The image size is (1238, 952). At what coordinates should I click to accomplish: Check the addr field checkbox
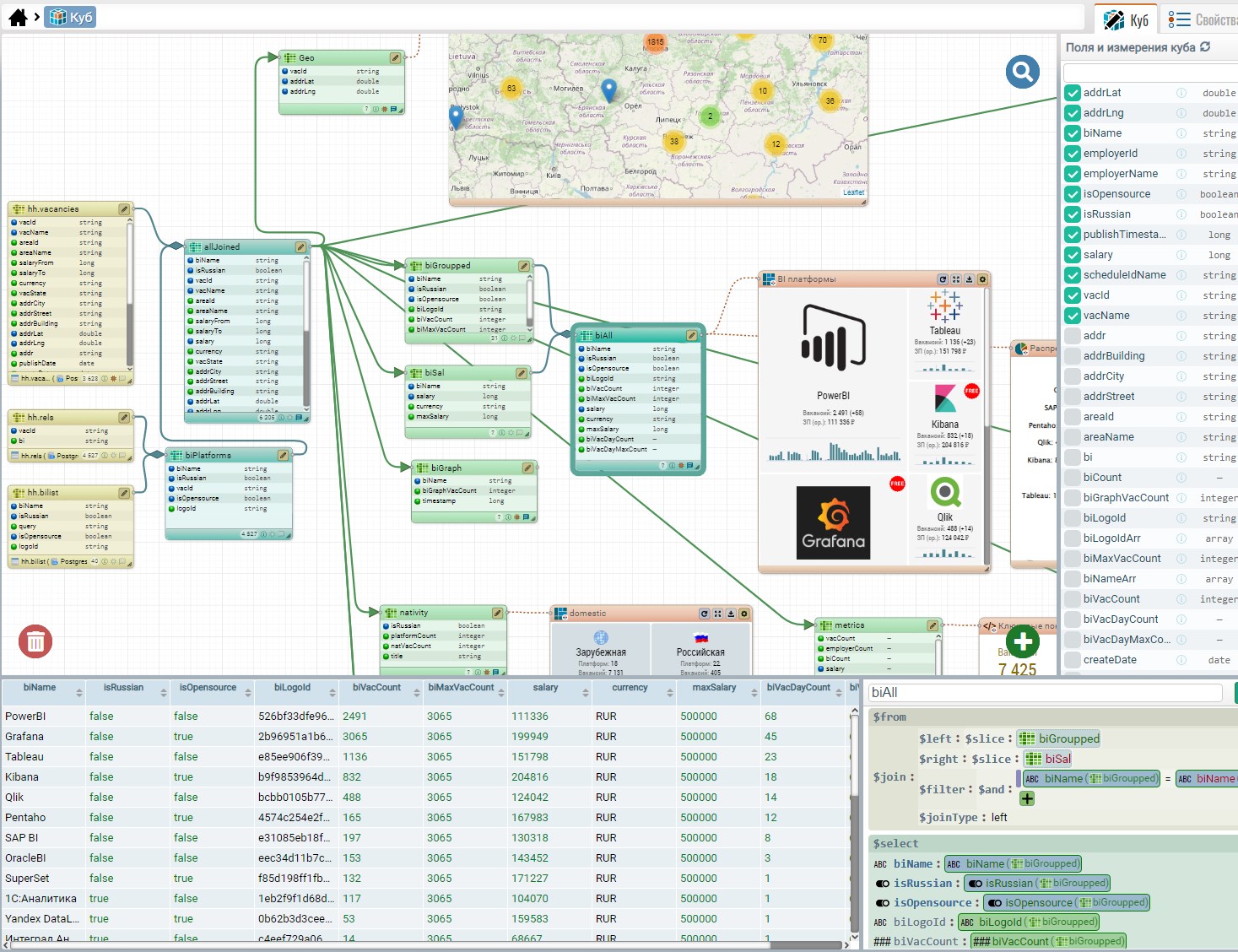point(1073,336)
